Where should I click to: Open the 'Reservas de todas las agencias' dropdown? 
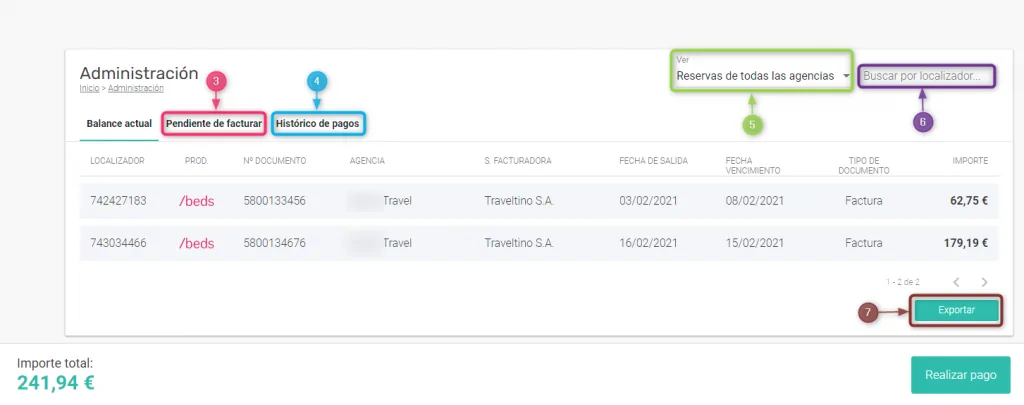pos(755,75)
